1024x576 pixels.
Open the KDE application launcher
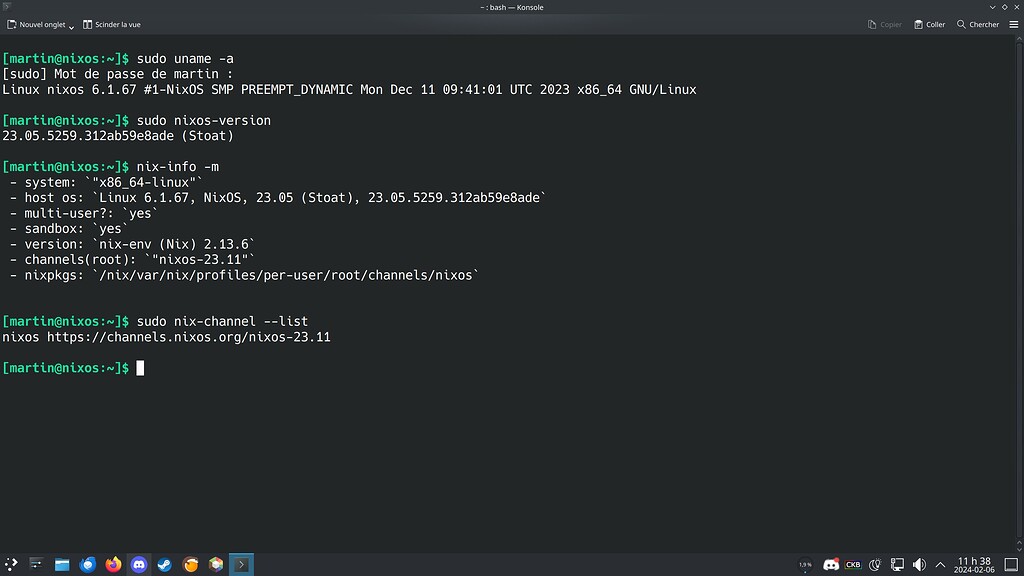click(x=10, y=564)
